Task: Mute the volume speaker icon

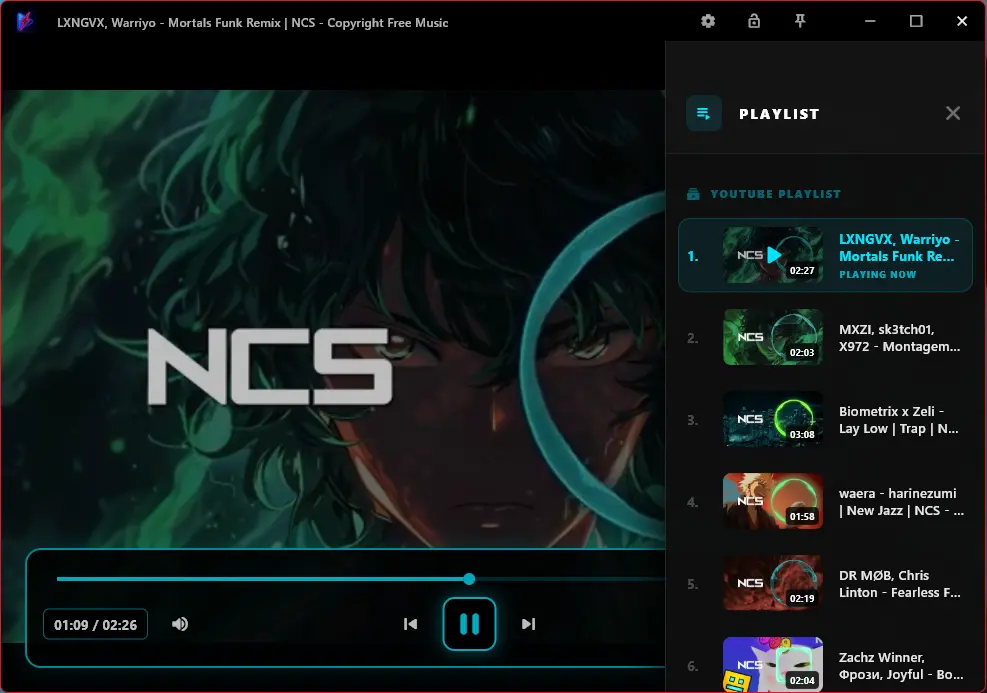Action: point(180,624)
